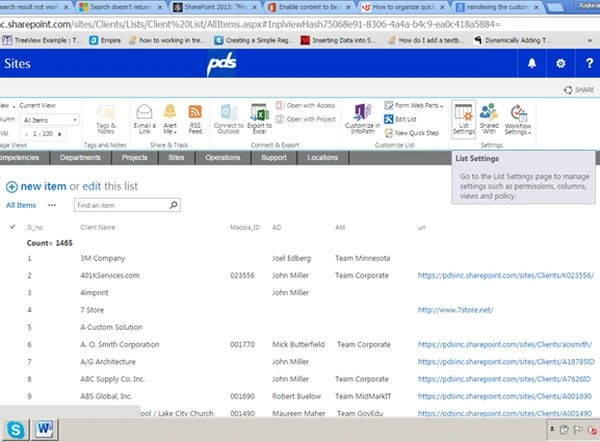Click the new item link
600x442 pixels.
click(x=43, y=186)
